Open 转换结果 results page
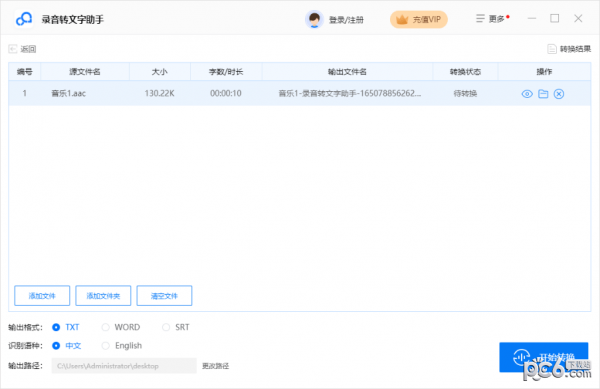 click(569, 49)
